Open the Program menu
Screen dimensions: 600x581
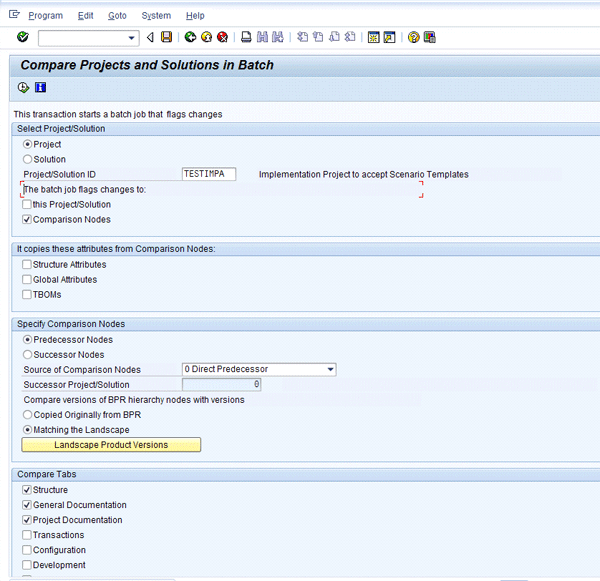tap(45, 16)
